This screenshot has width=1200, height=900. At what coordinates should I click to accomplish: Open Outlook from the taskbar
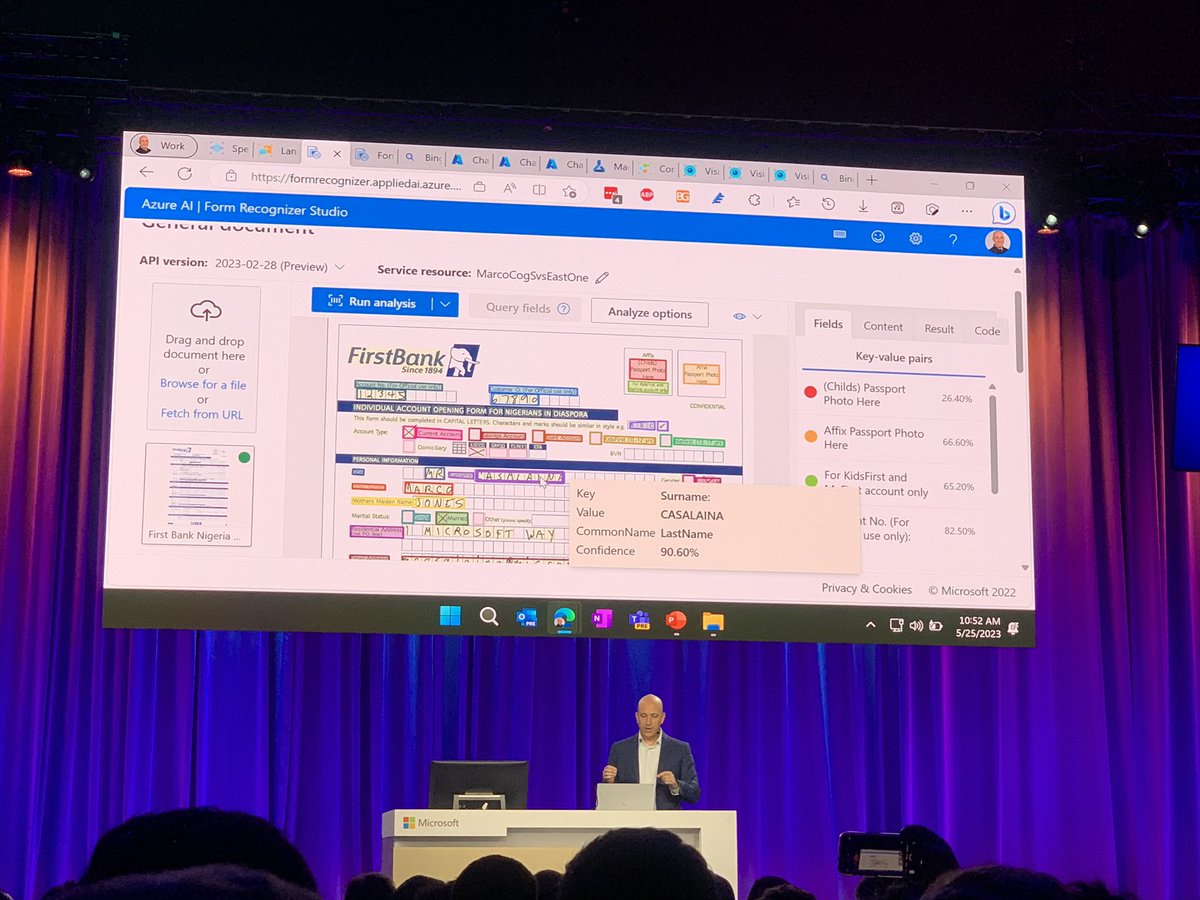click(526, 618)
